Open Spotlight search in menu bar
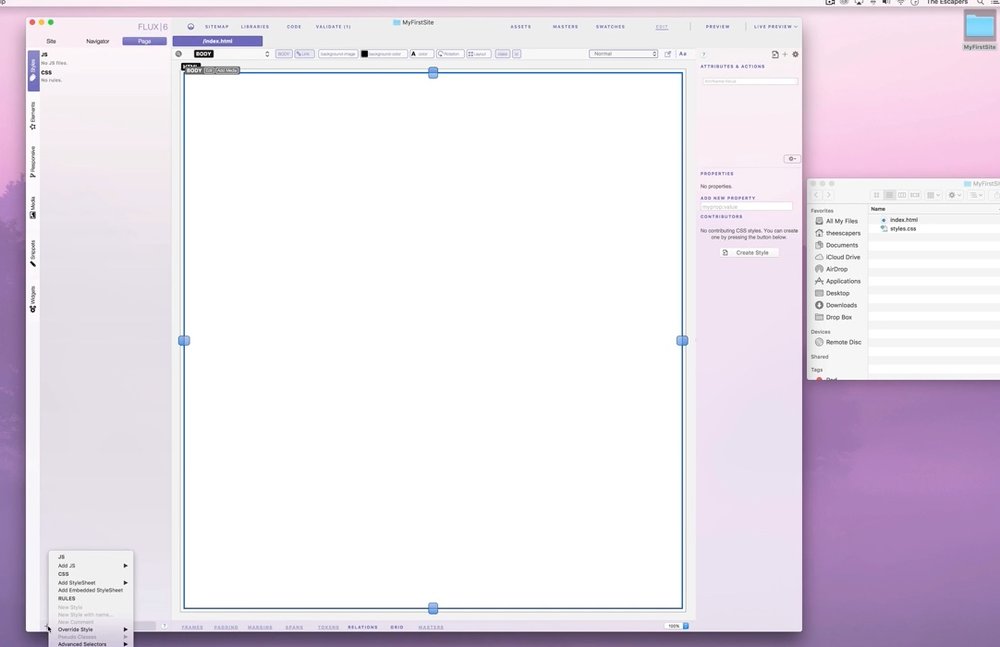The width and height of the screenshot is (1000, 647). [980, 3]
